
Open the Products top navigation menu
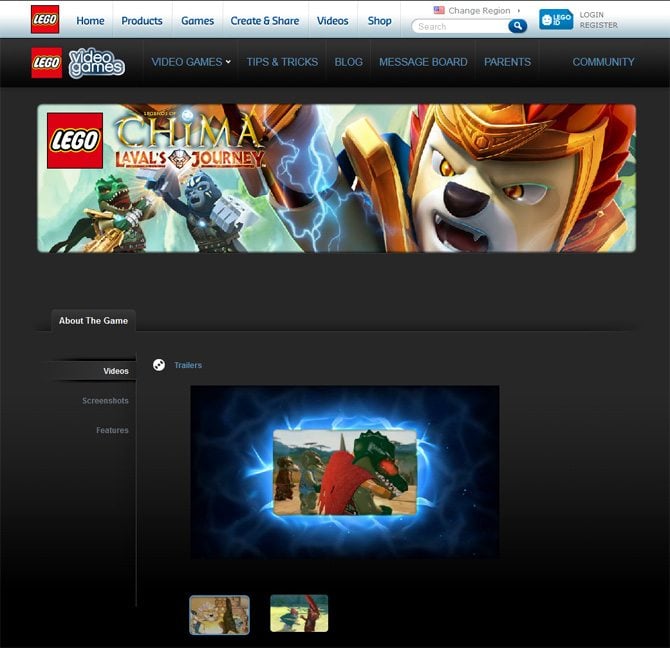142,20
